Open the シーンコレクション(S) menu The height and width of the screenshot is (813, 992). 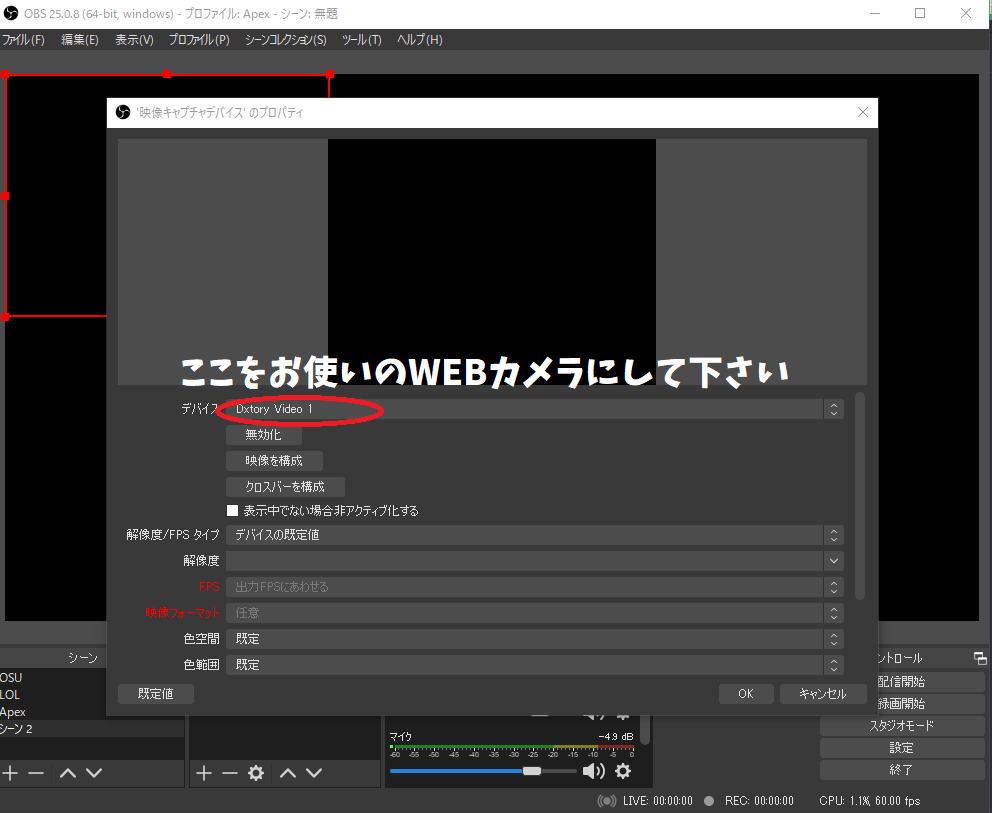point(285,40)
